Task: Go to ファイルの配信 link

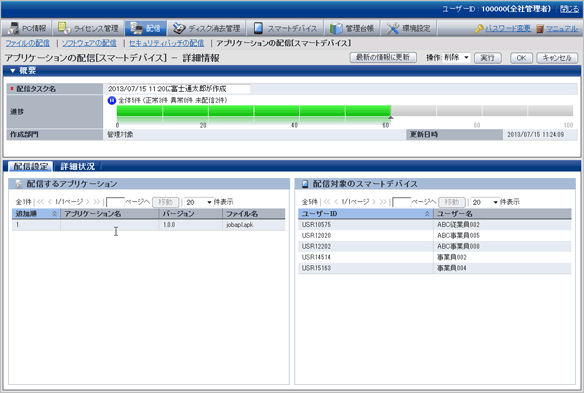Action: [28, 43]
